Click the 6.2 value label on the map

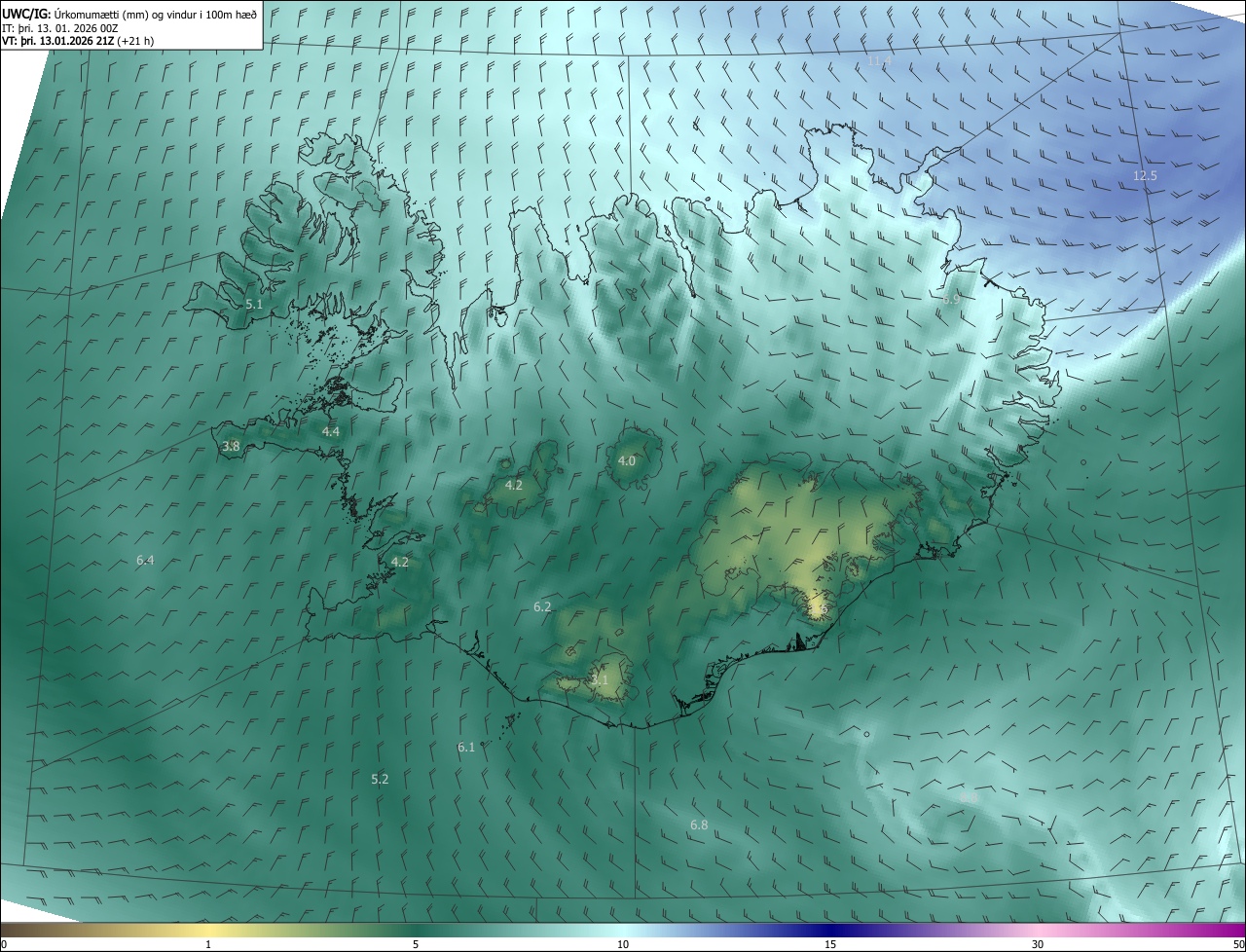coord(542,607)
